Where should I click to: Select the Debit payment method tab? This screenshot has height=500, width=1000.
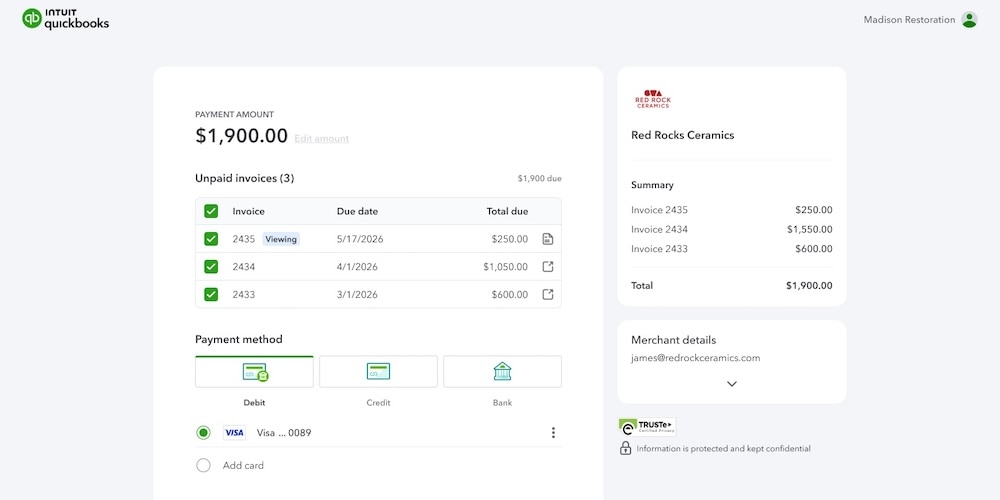(x=254, y=372)
